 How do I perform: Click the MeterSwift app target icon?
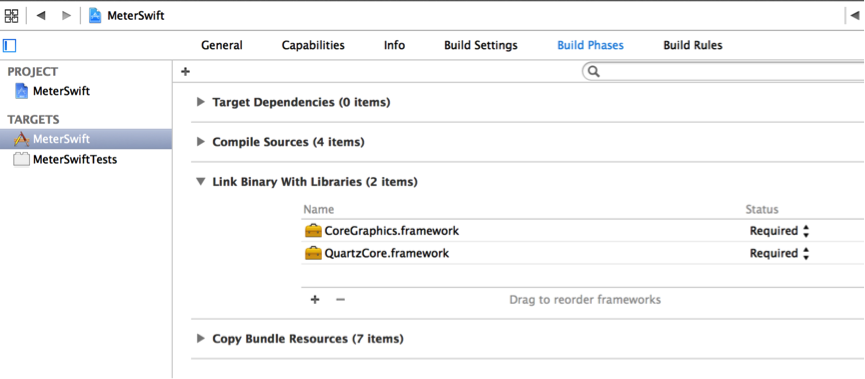pyautogui.click(x=22, y=139)
